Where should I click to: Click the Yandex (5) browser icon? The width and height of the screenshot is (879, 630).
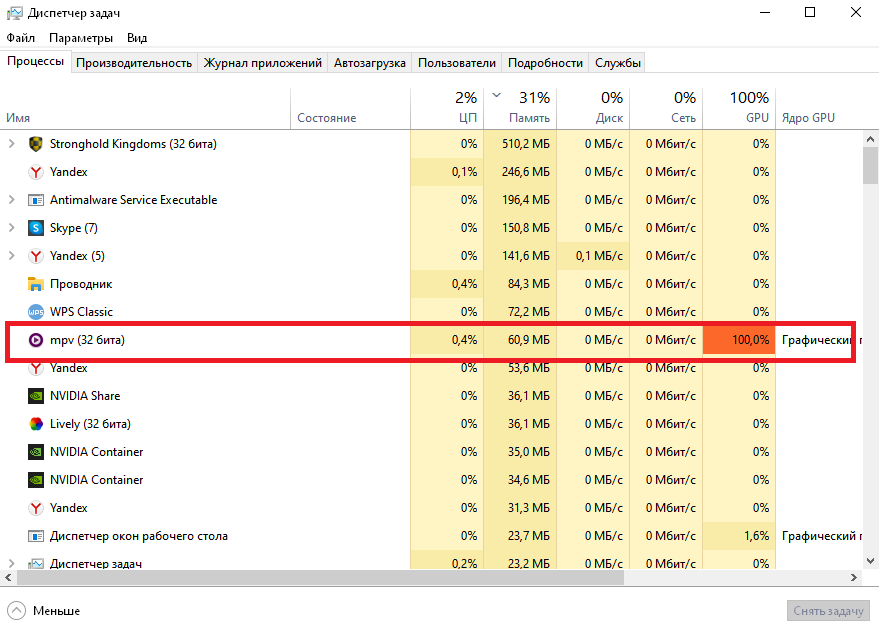coord(36,256)
